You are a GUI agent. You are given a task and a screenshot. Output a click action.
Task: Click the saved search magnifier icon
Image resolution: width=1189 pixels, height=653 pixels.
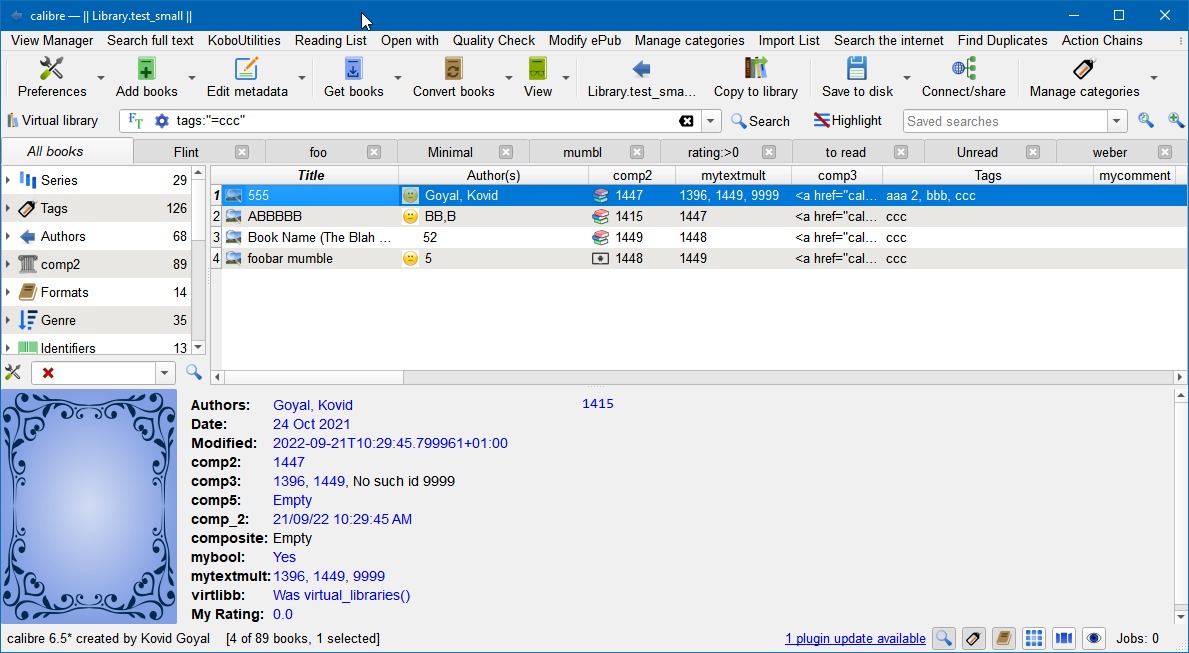tap(1145, 121)
